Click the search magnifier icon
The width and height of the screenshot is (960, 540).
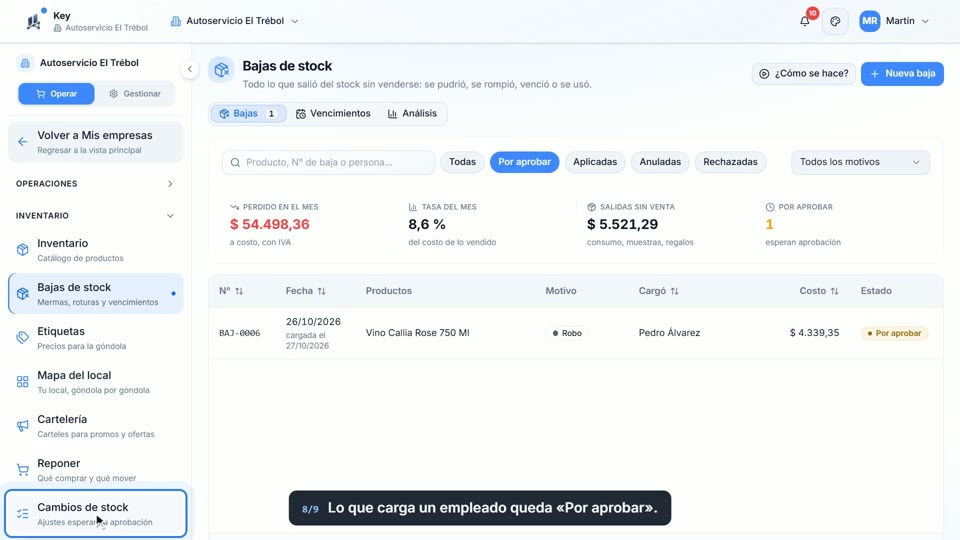(x=235, y=162)
